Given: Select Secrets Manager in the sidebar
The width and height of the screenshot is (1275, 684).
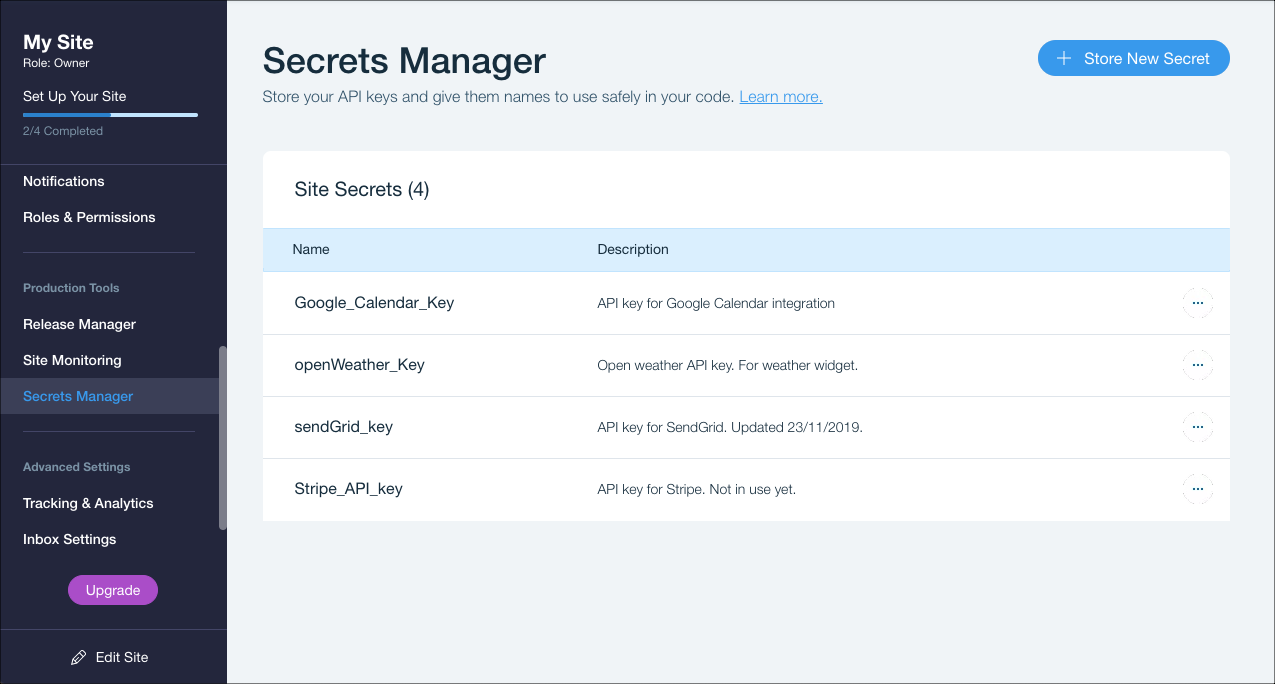Looking at the screenshot, I should pos(78,396).
